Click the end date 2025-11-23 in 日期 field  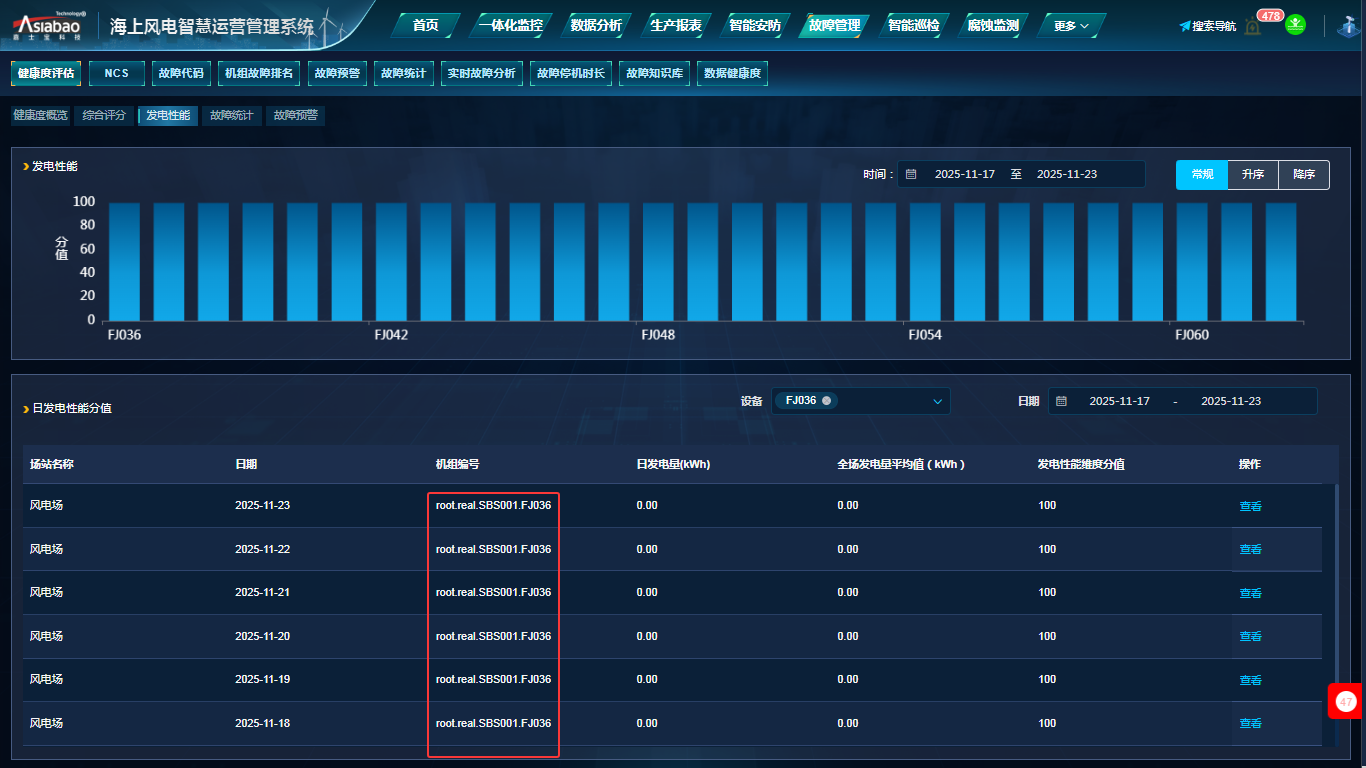(x=1230, y=401)
